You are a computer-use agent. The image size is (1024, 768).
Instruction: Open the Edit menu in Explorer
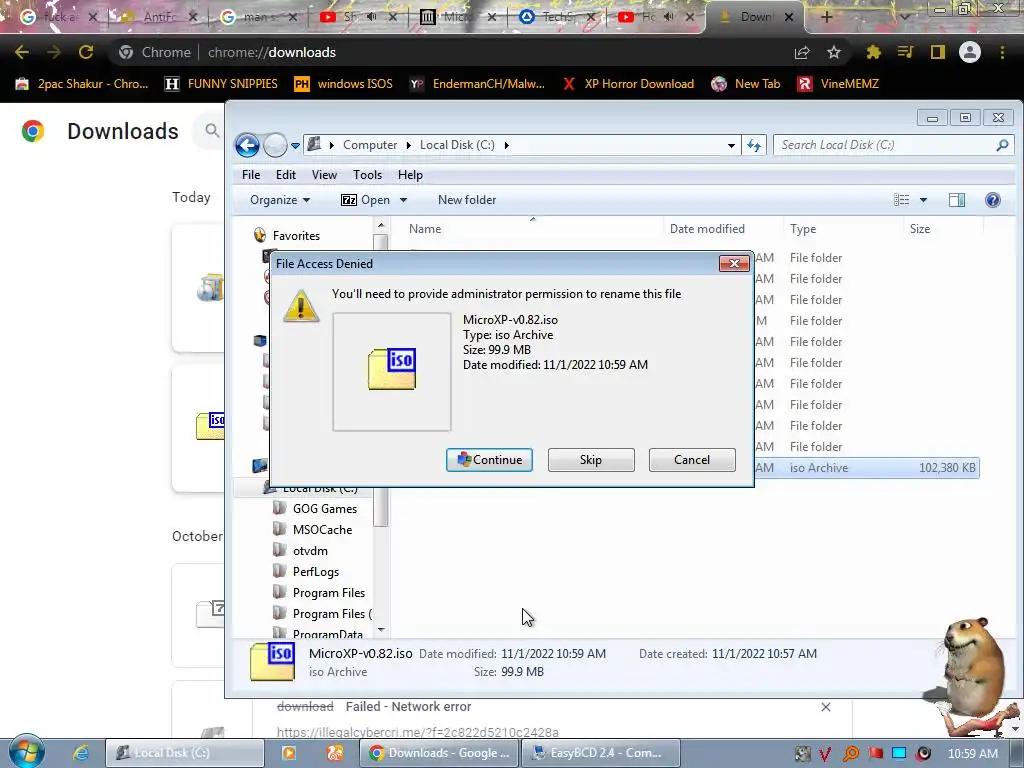[x=285, y=175]
